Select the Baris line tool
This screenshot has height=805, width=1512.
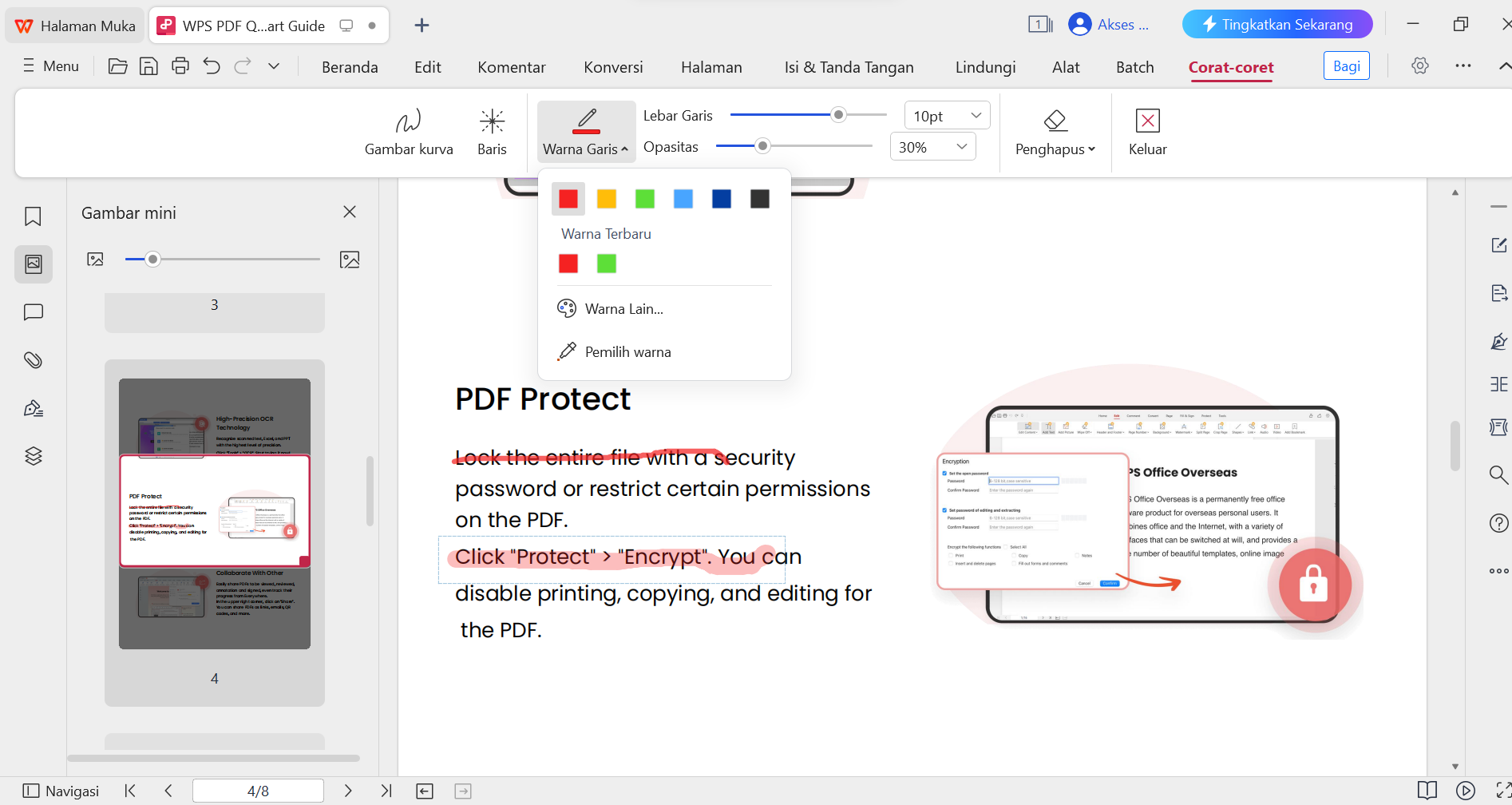(492, 132)
